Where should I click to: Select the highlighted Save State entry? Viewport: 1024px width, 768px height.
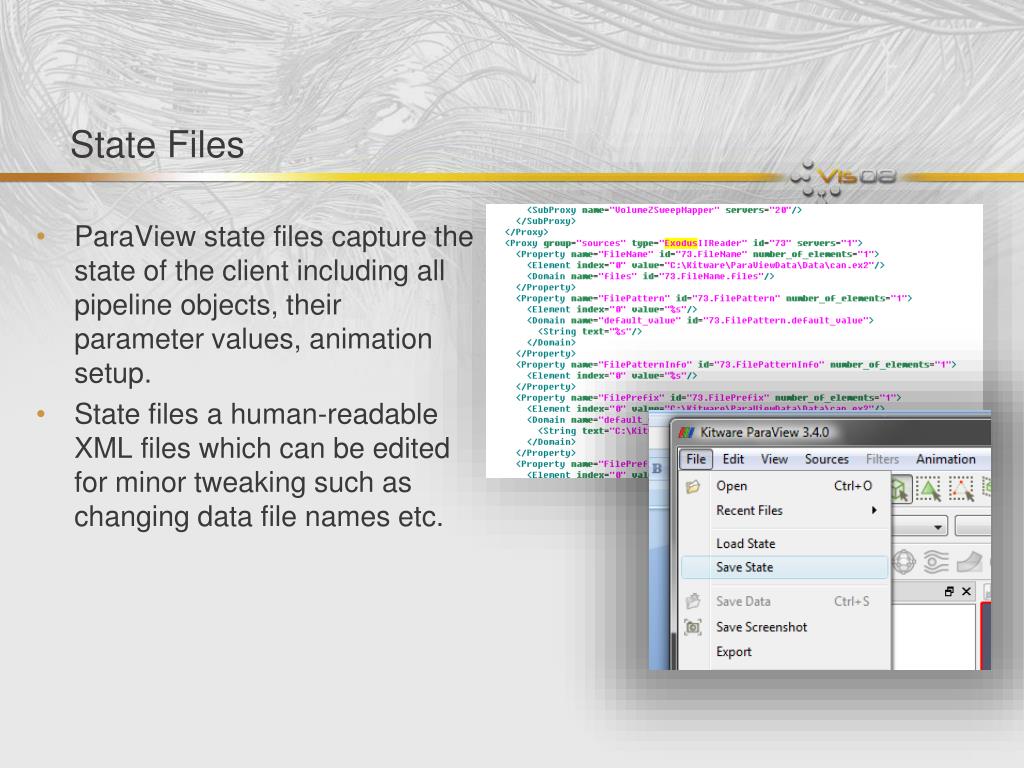784,568
